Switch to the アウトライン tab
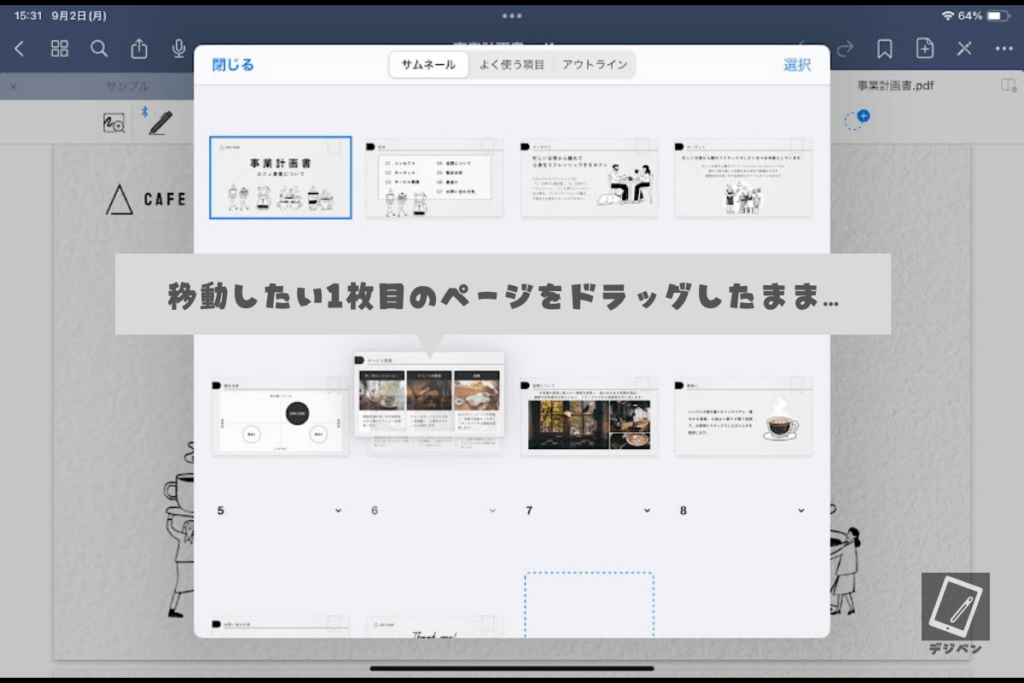 coord(594,65)
